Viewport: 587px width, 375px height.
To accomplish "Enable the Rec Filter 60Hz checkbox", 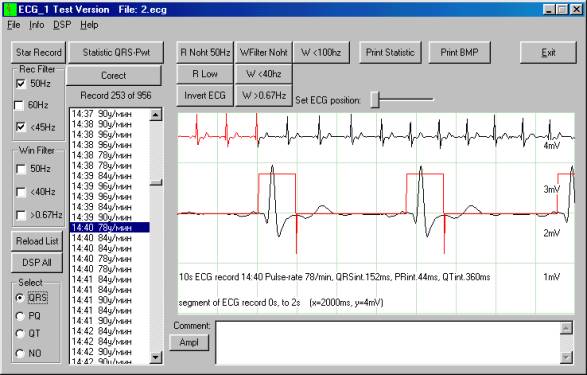I will point(19,105).
